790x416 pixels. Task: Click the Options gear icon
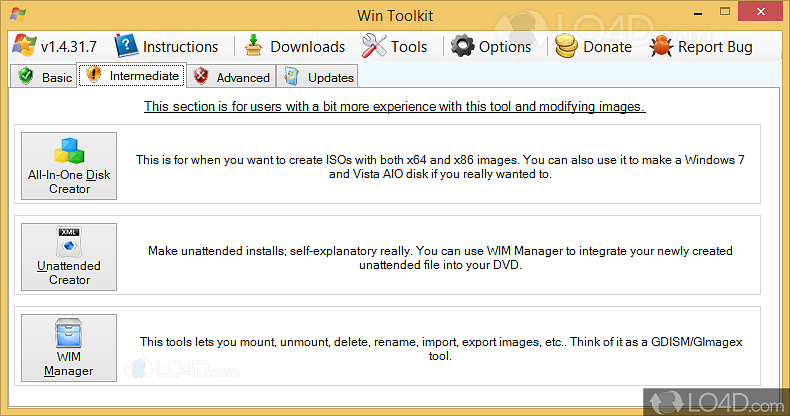(462, 46)
